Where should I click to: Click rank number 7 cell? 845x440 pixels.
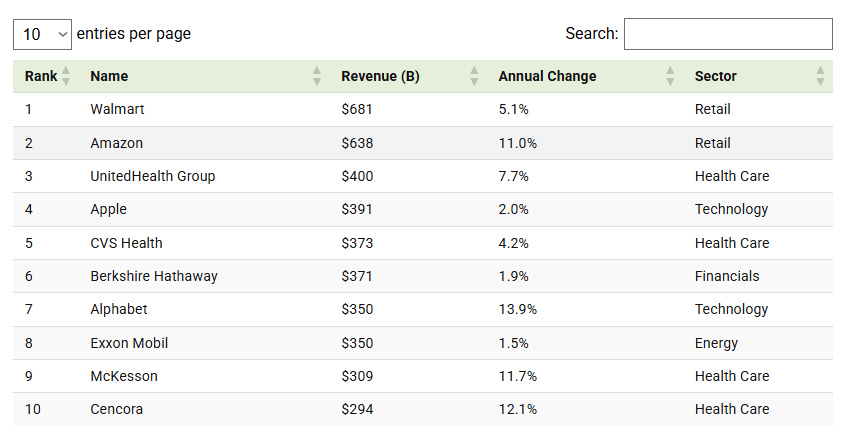tap(29, 310)
